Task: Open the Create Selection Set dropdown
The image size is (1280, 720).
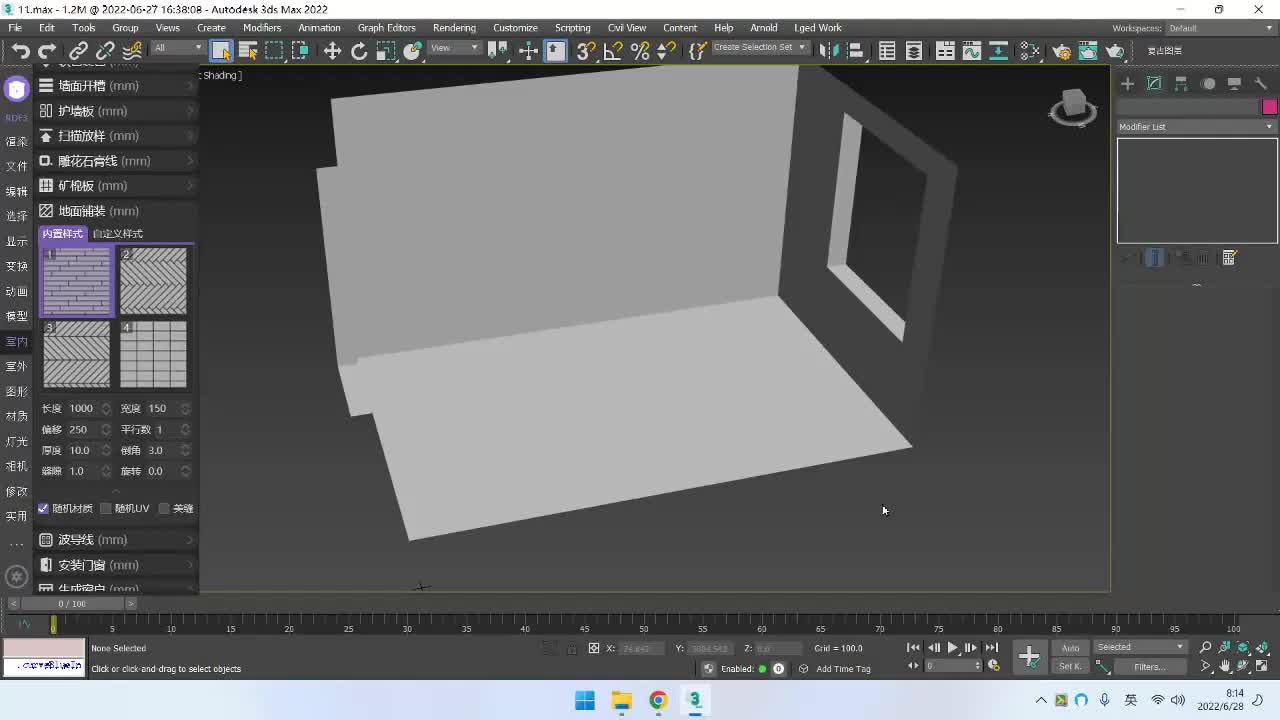Action: 759,47
